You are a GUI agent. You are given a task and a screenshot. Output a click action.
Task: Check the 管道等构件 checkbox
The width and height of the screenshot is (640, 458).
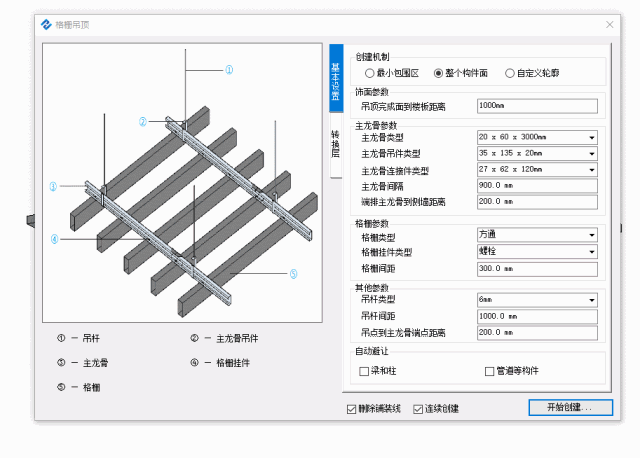click(x=489, y=371)
